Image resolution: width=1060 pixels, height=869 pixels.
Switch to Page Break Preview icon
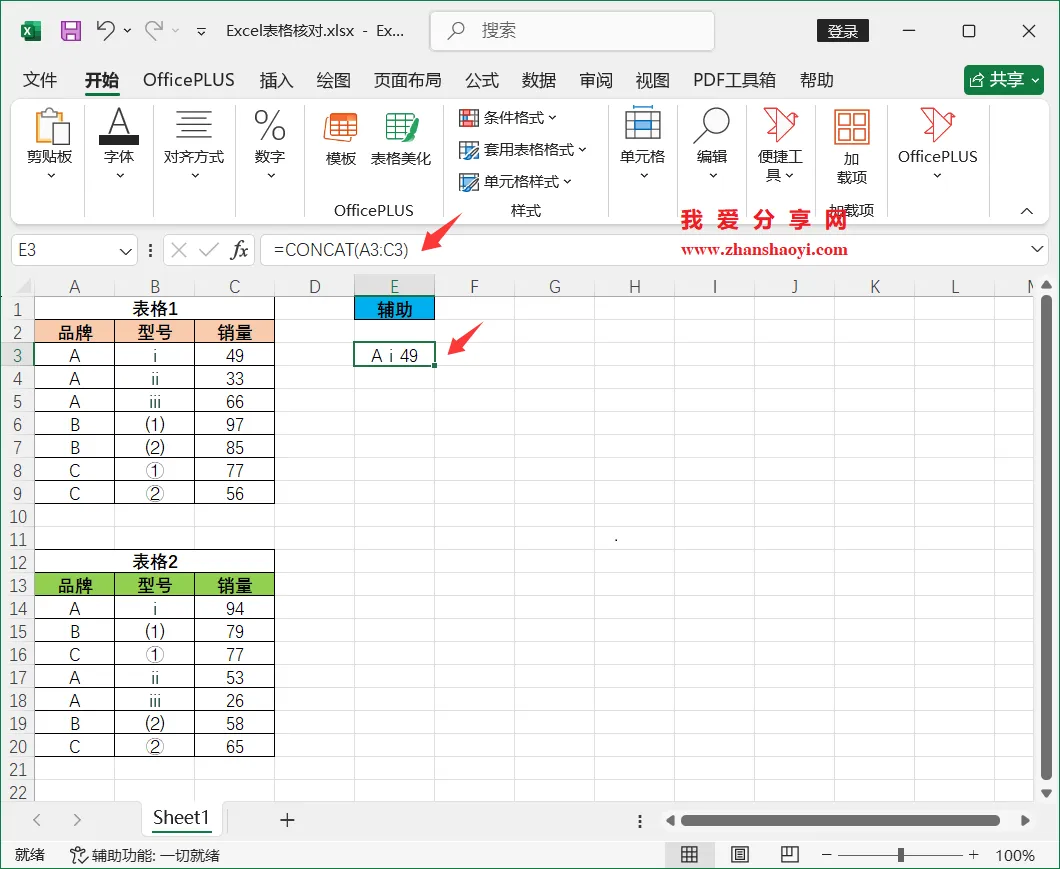tap(790, 855)
